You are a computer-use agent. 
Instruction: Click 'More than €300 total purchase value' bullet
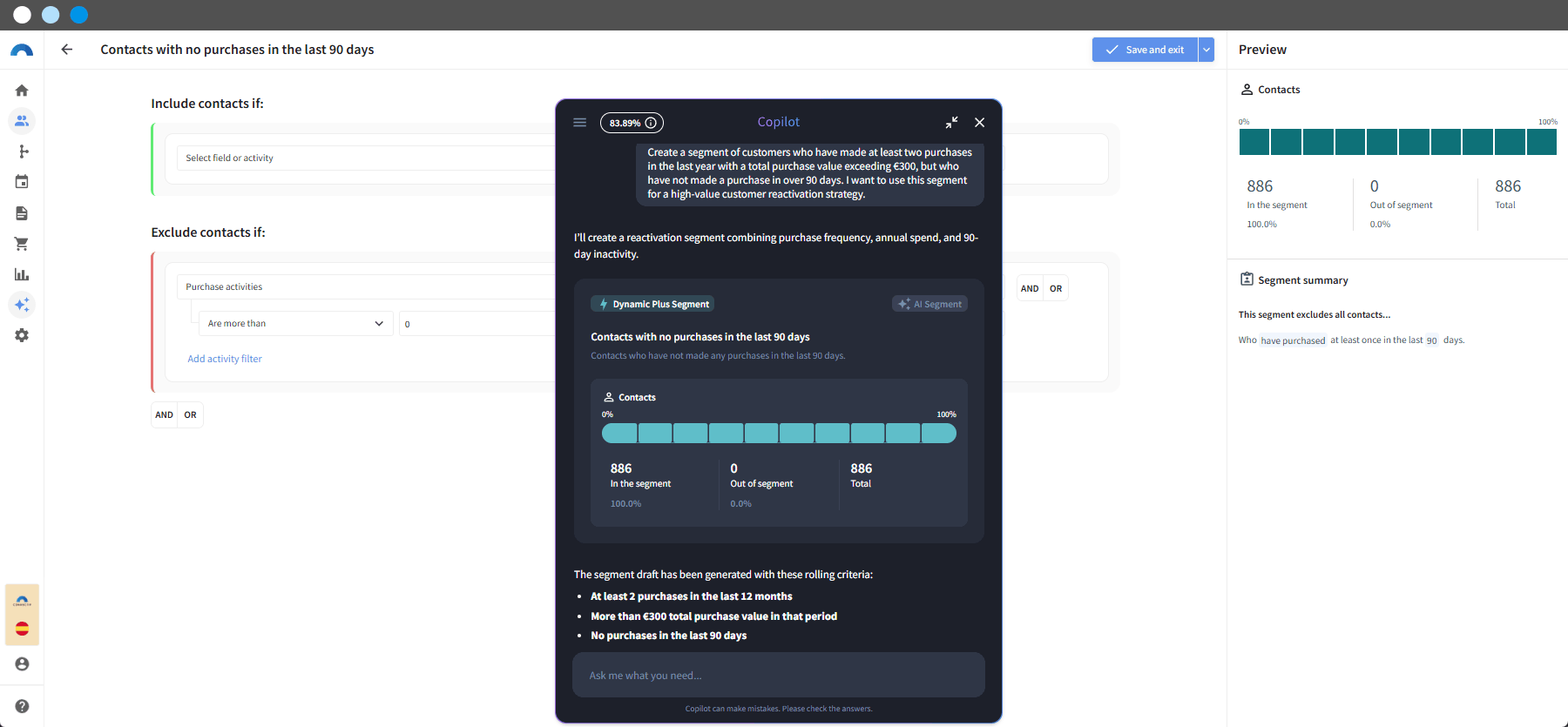pos(714,616)
